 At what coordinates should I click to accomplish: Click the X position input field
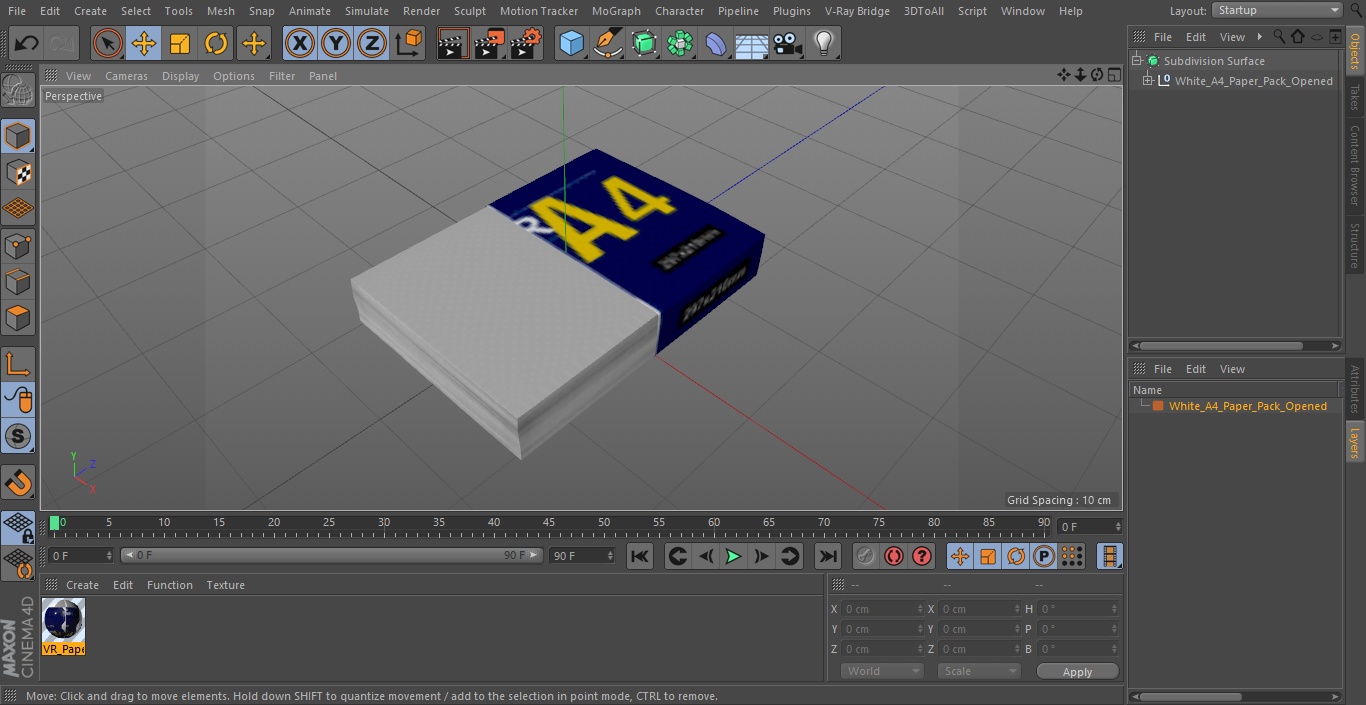(x=883, y=609)
